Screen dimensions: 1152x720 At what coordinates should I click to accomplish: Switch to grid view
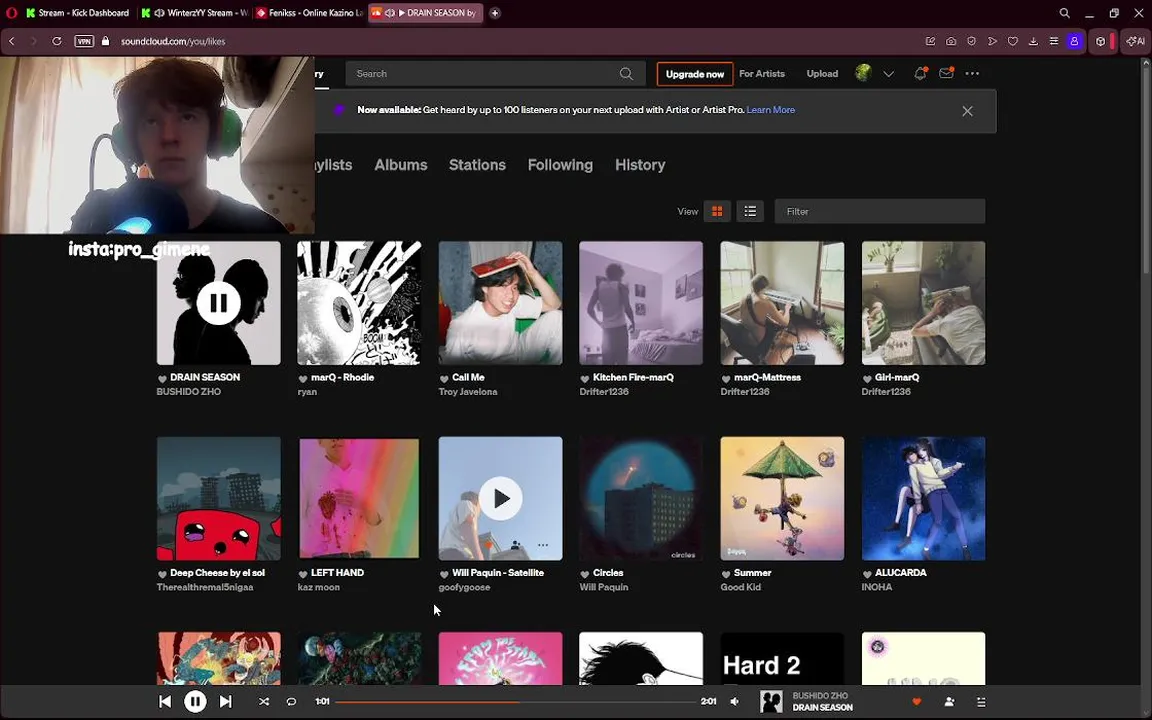click(717, 212)
